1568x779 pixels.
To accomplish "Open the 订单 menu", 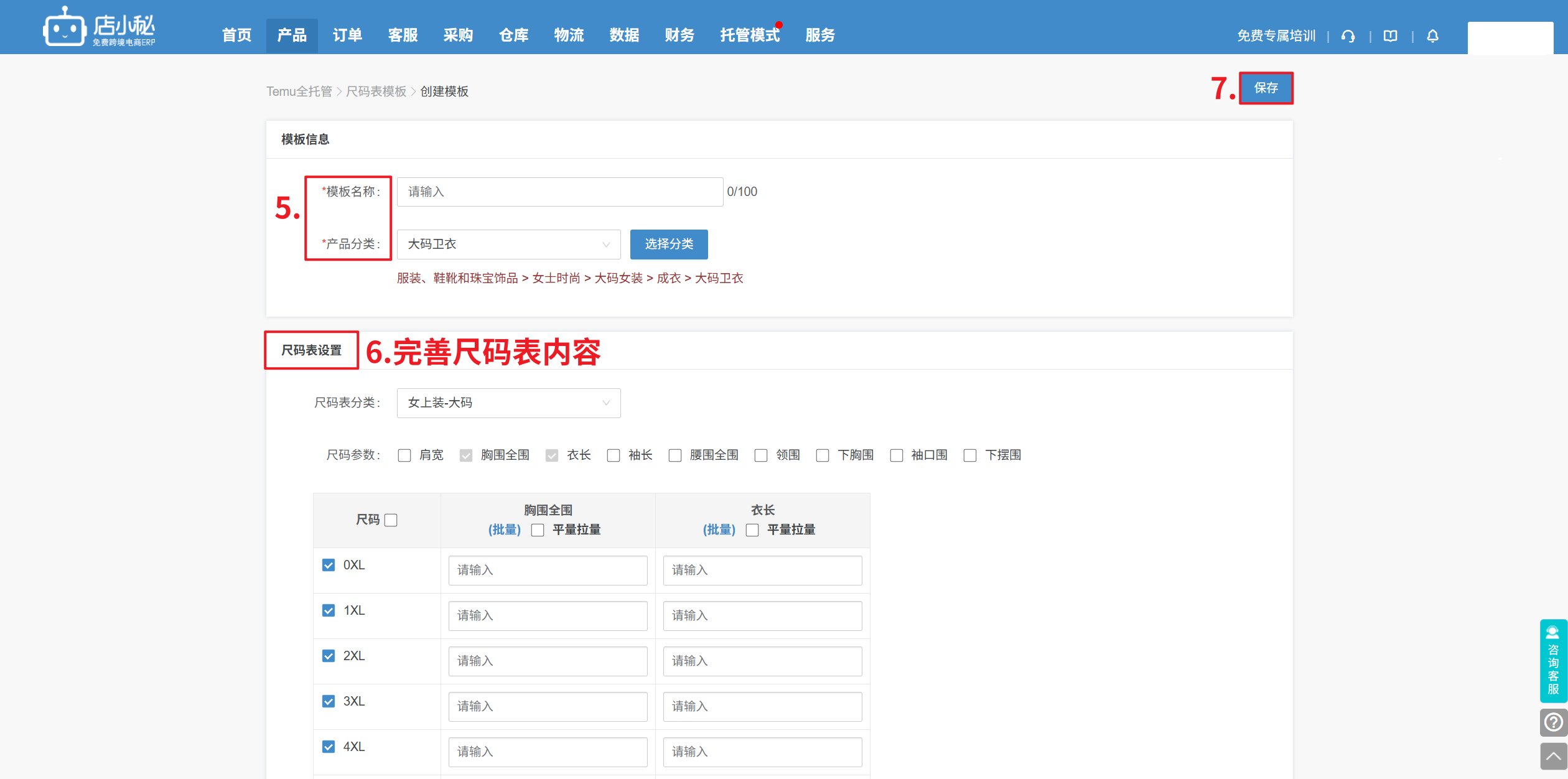I will click(x=347, y=35).
